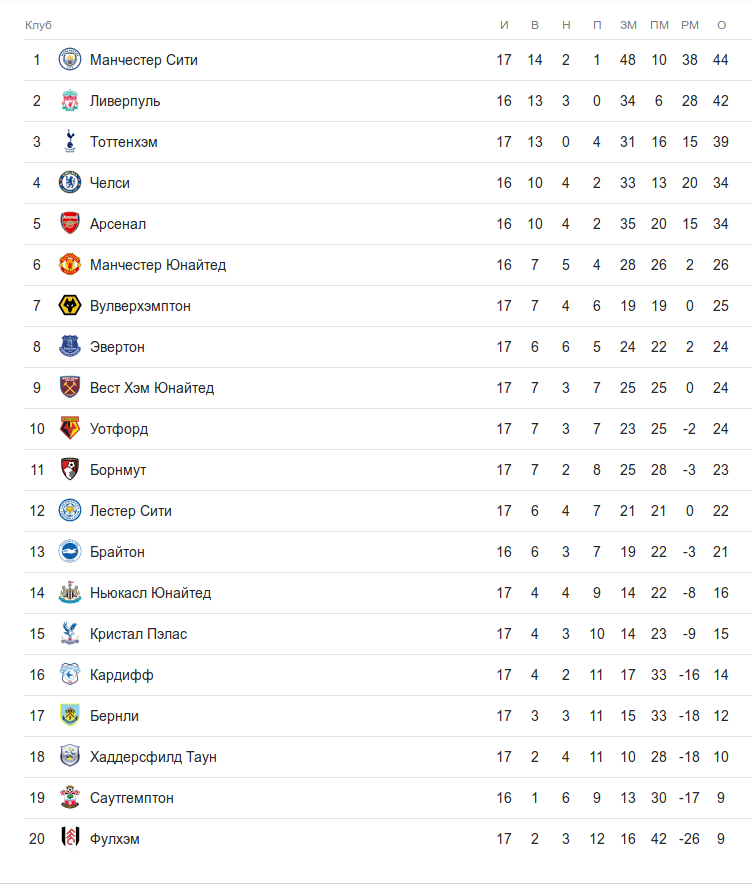
Task: Open the Лестер Сити team page
Action: [x=131, y=511]
